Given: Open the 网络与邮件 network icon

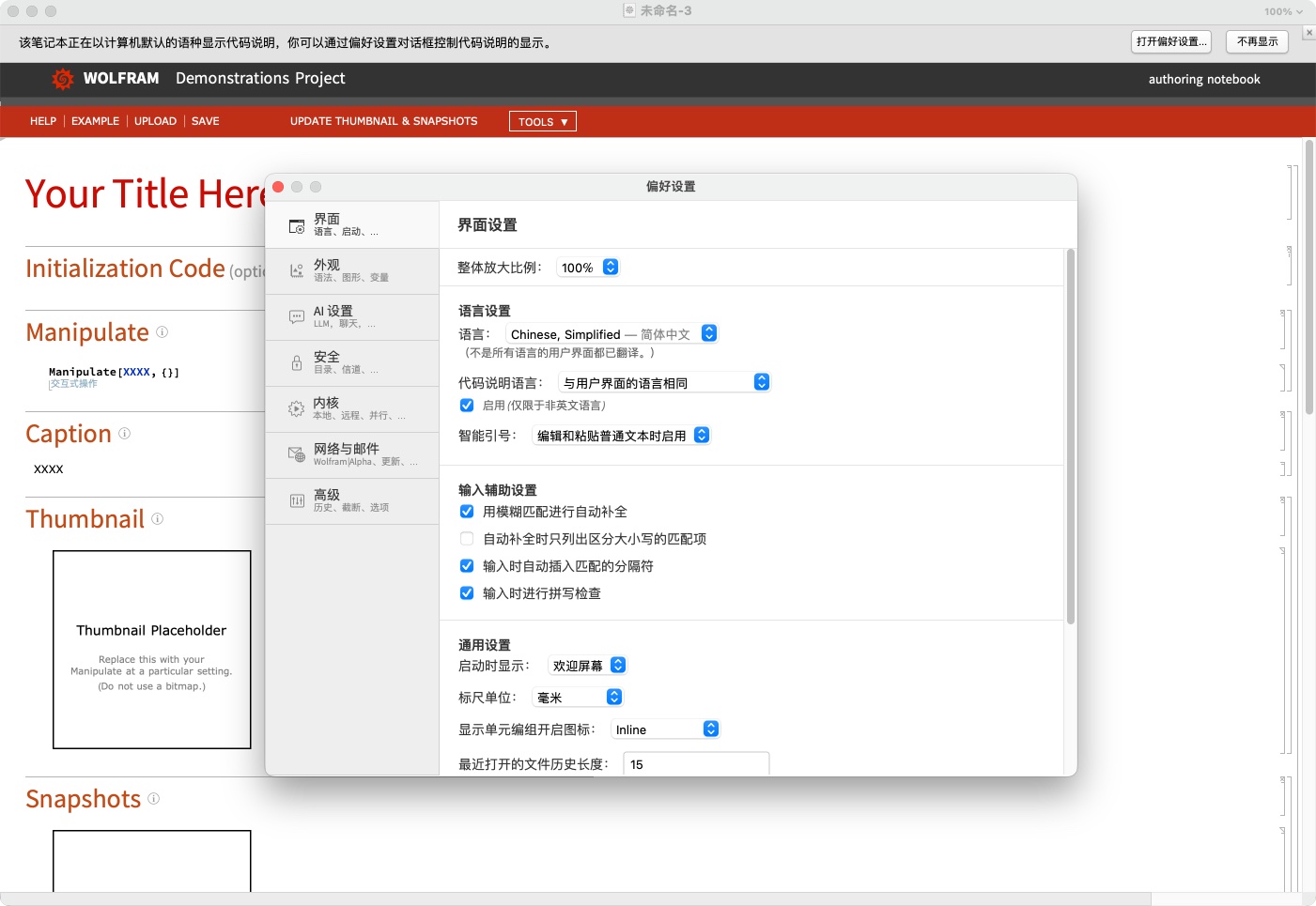Looking at the screenshot, I should click(297, 455).
